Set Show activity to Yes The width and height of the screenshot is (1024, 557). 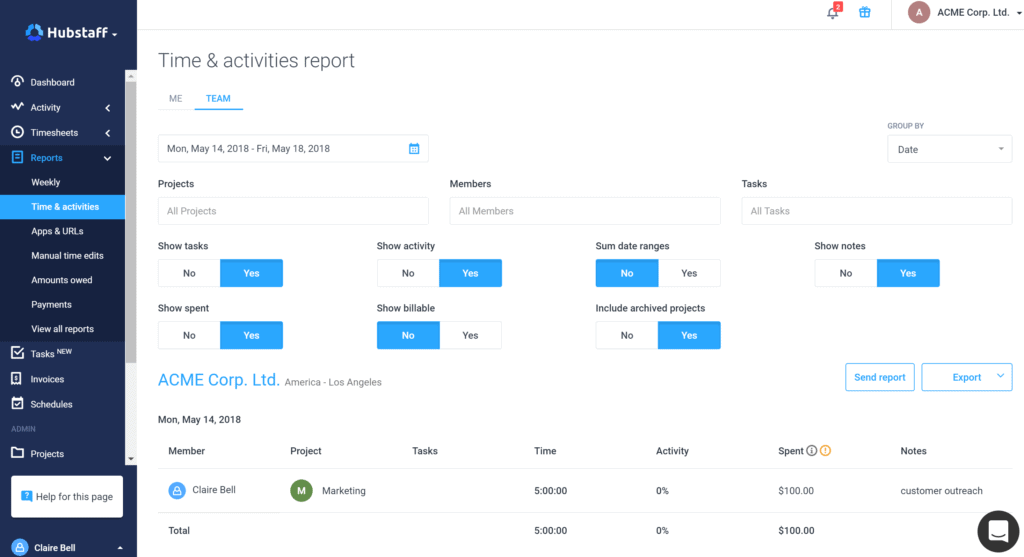(x=470, y=273)
